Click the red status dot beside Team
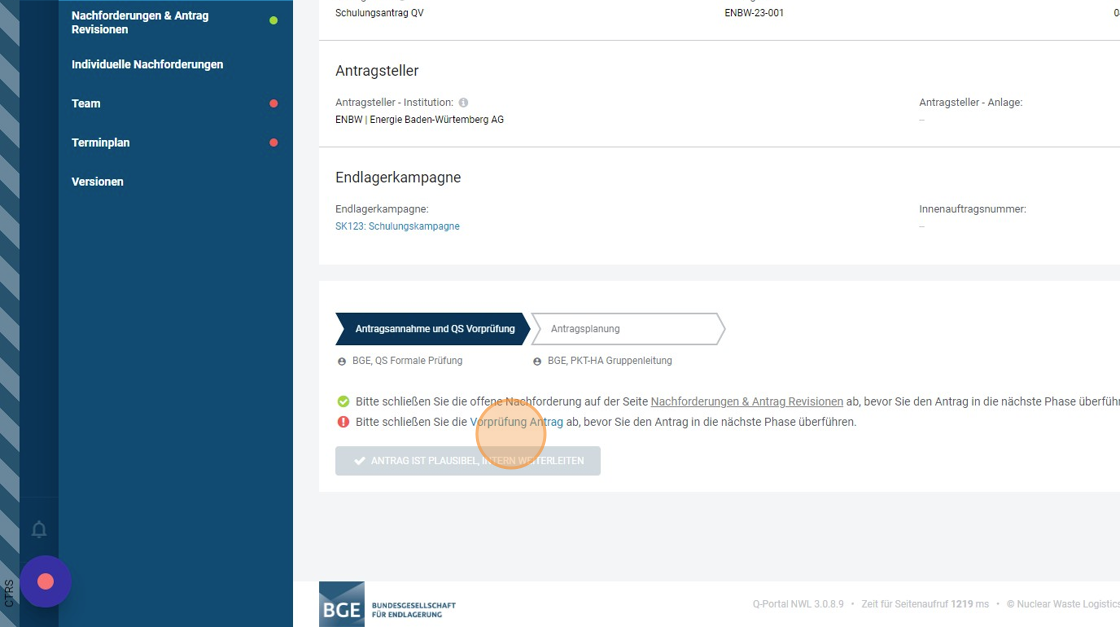 pyautogui.click(x=274, y=104)
